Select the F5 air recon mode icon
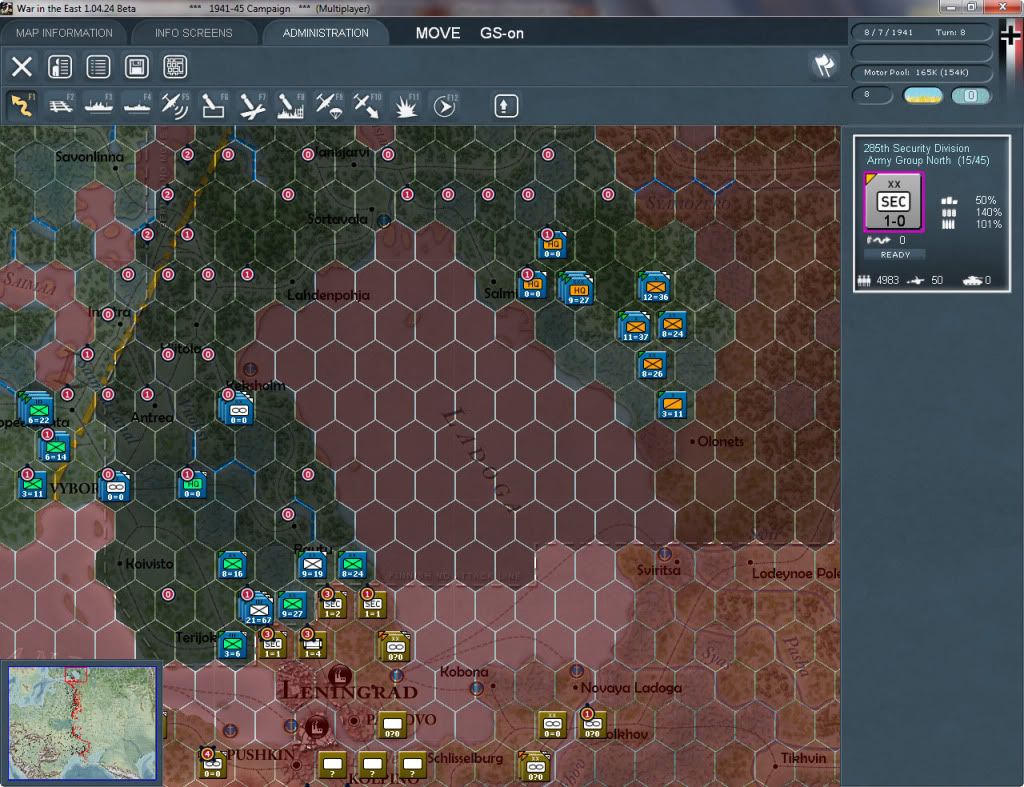This screenshot has width=1024, height=787. (x=175, y=106)
